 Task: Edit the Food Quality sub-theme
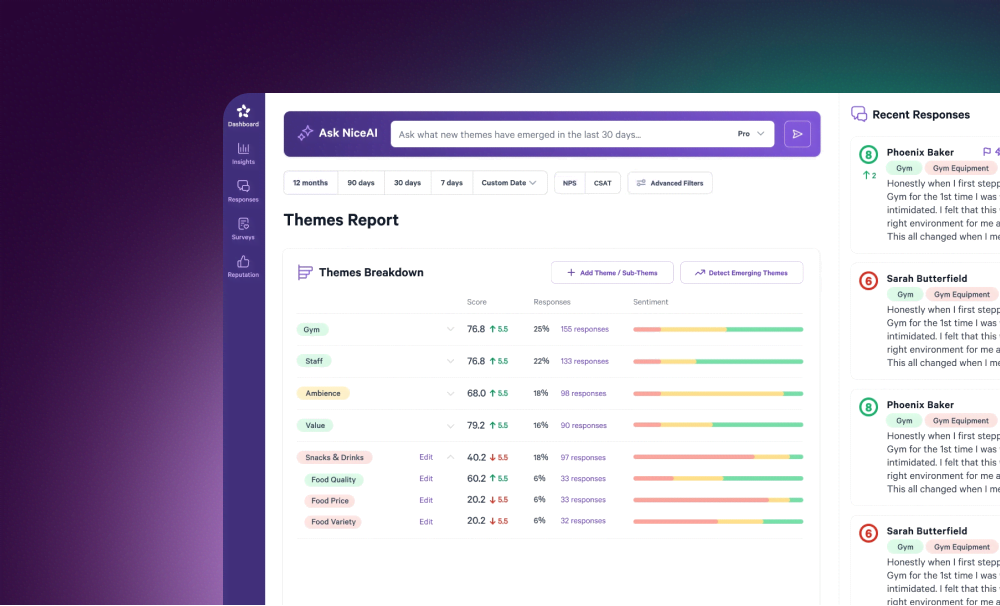click(426, 478)
